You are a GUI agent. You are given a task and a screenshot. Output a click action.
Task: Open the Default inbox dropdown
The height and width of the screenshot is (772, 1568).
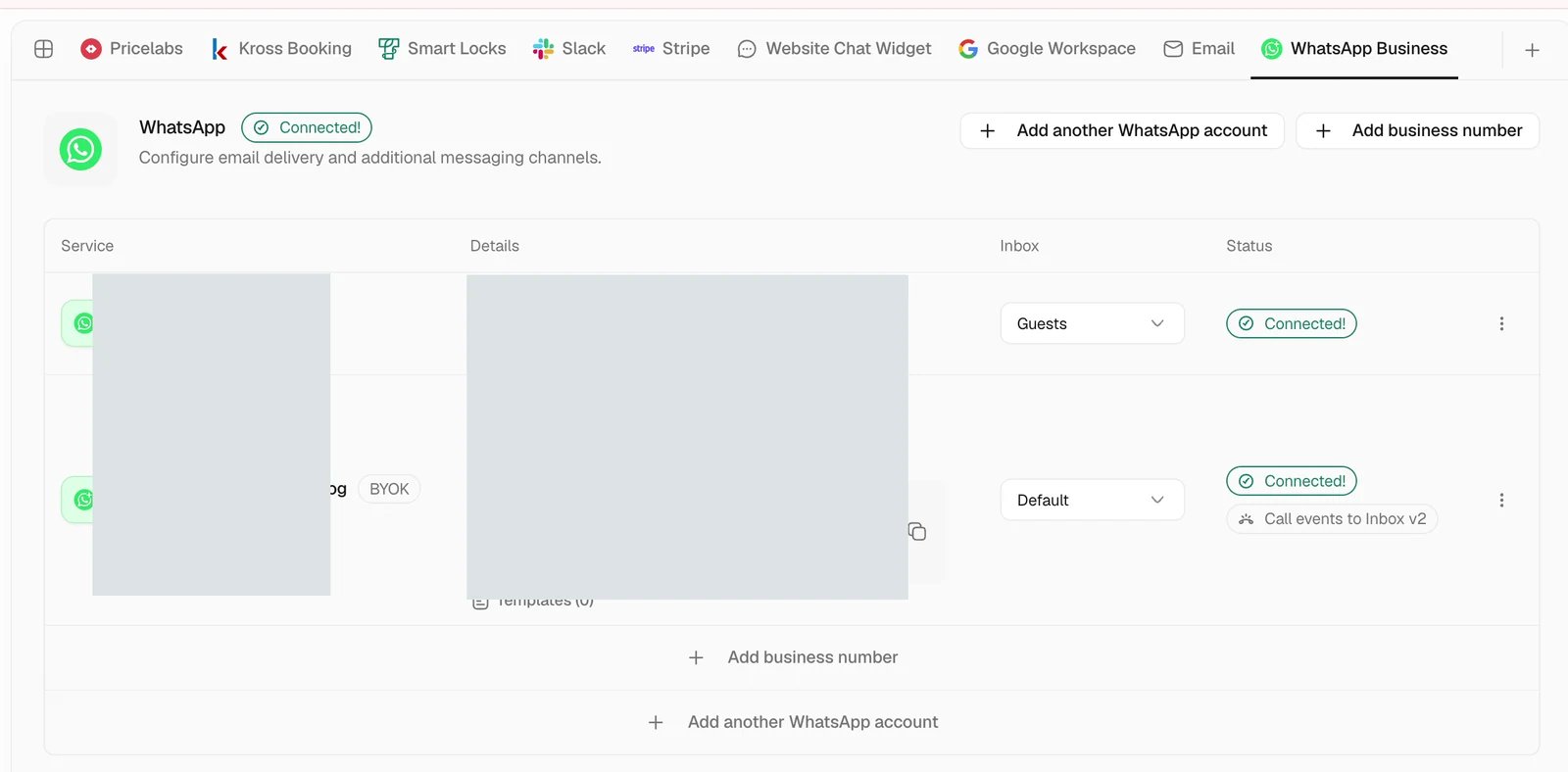1092,500
